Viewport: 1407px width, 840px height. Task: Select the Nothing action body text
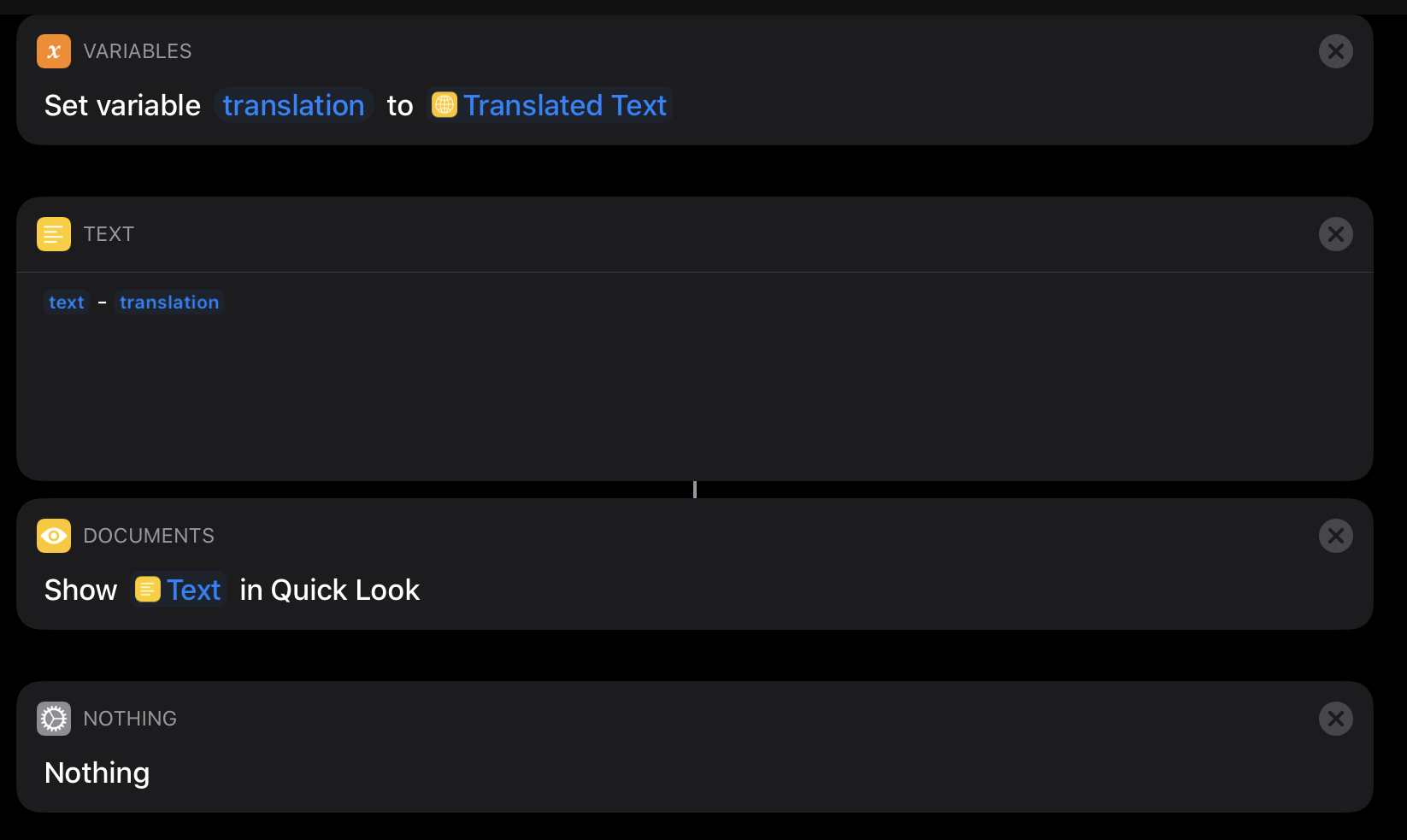coord(97,772)
